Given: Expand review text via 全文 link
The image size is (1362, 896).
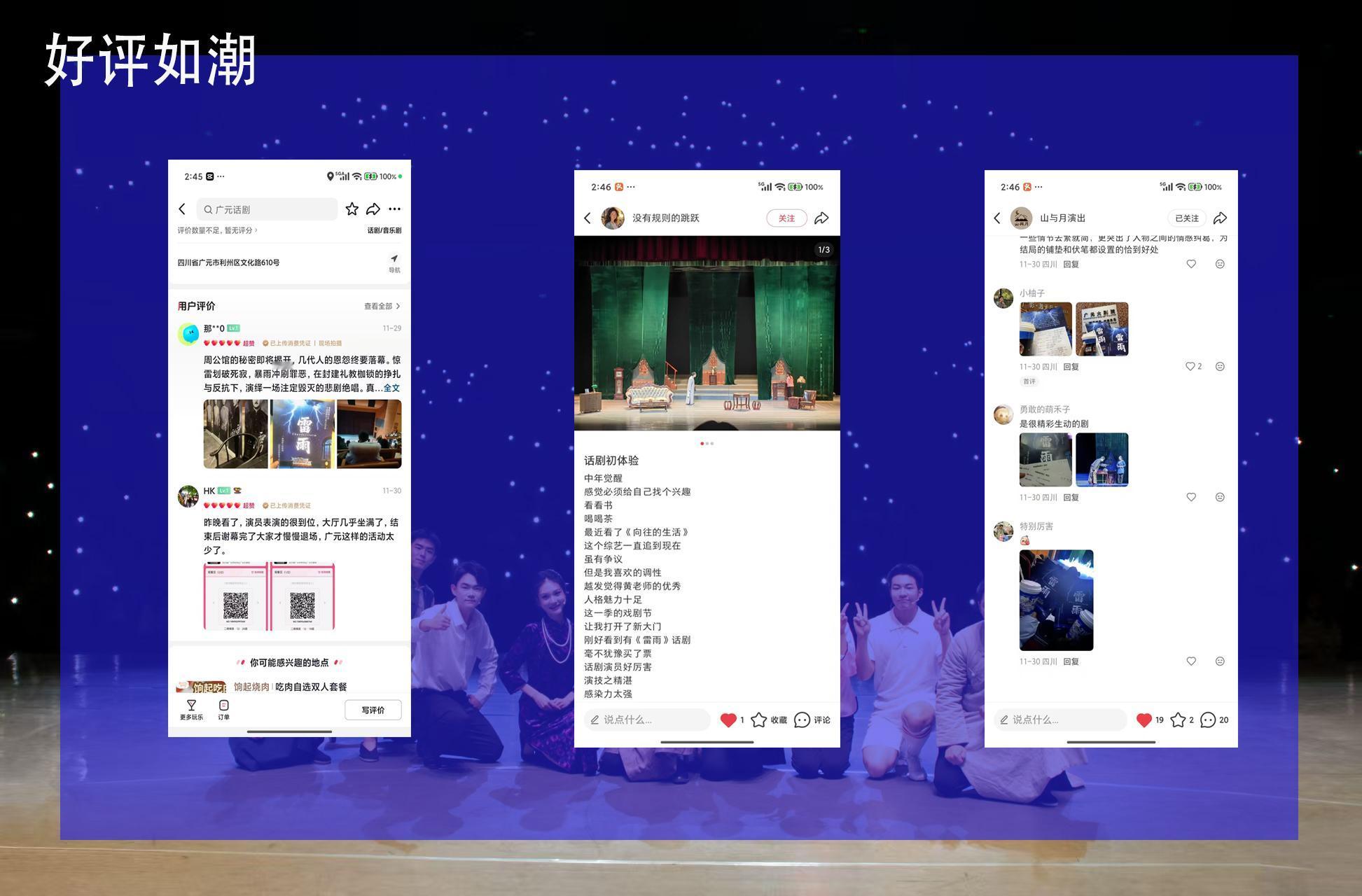Looking at the screenshot, I should [x=391, y=388].
